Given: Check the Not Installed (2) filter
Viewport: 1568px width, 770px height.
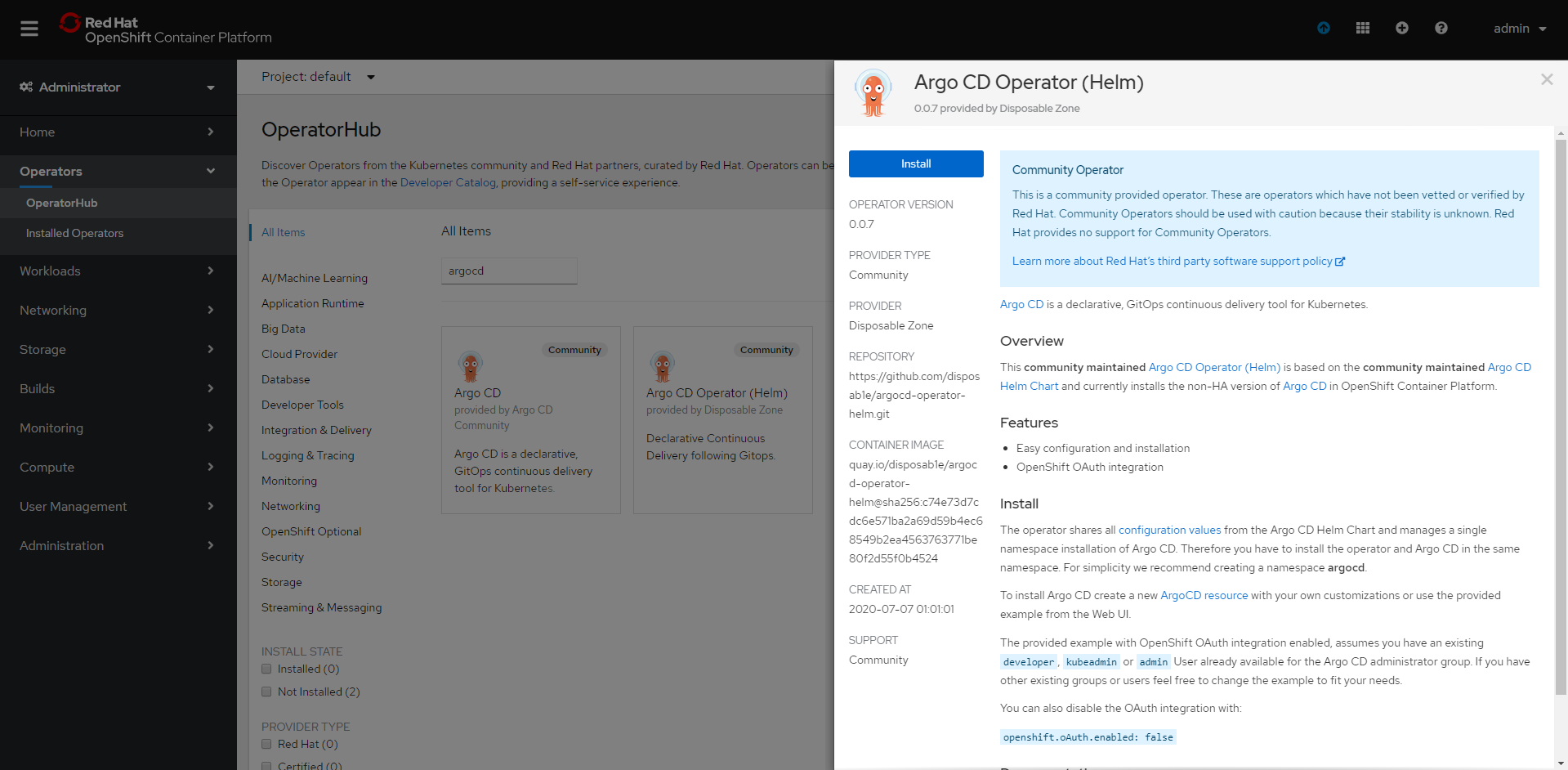Looking at the screenshot, I should 266,692.
